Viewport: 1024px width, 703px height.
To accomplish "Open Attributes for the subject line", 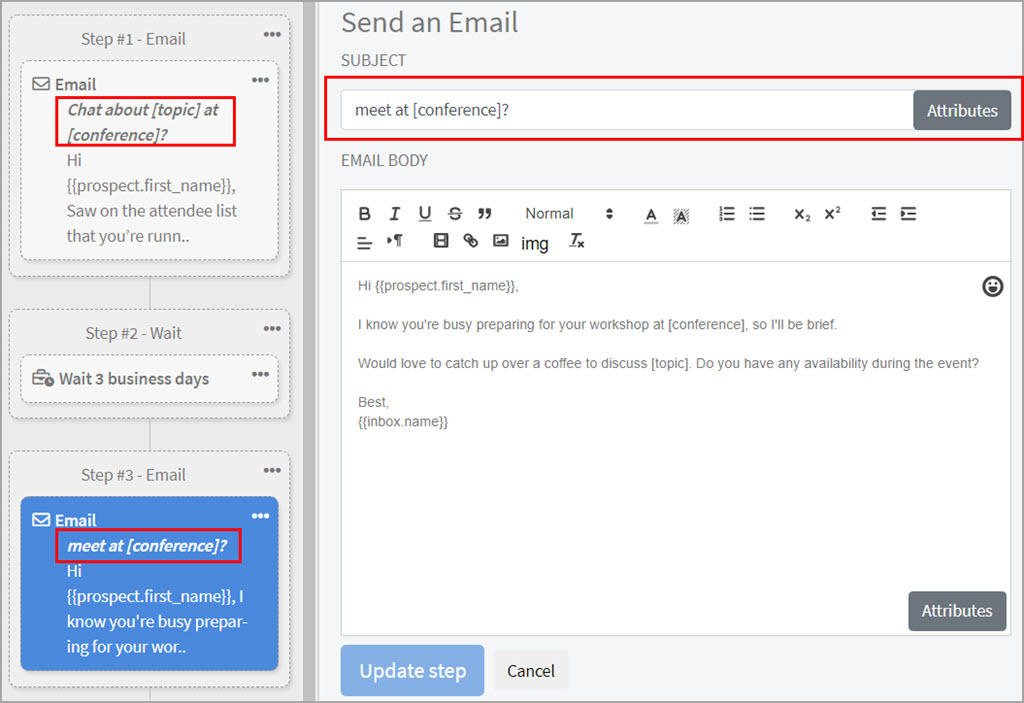I will coord(962,110).
